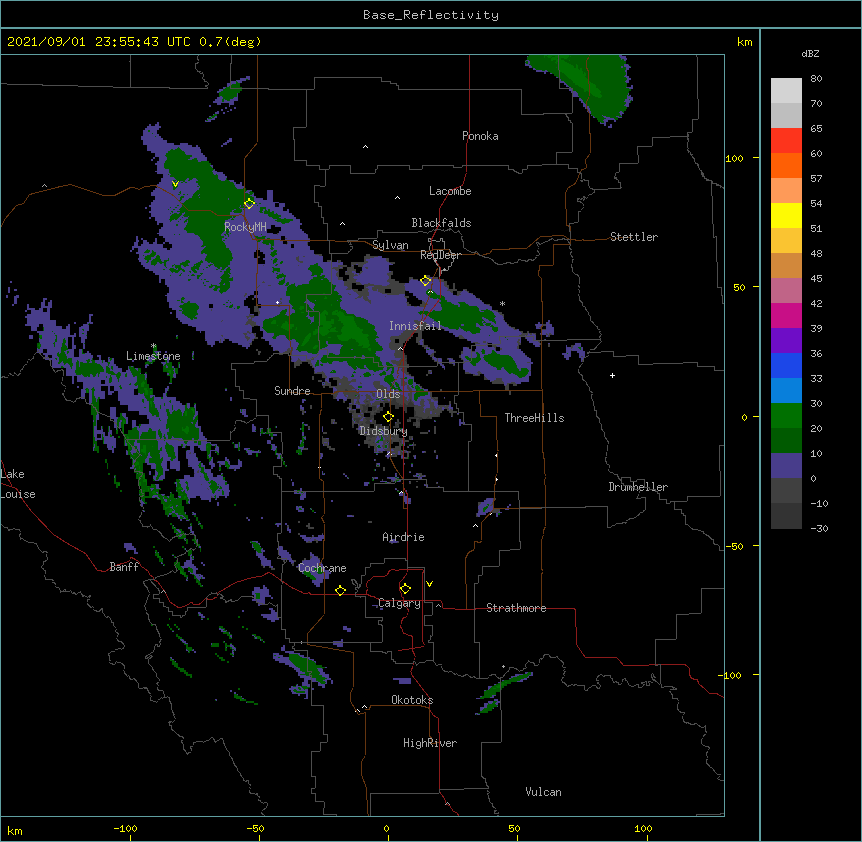Click the white plus marker west of Drumheller region
Screen dimensions: 862x842
[612, 375]
